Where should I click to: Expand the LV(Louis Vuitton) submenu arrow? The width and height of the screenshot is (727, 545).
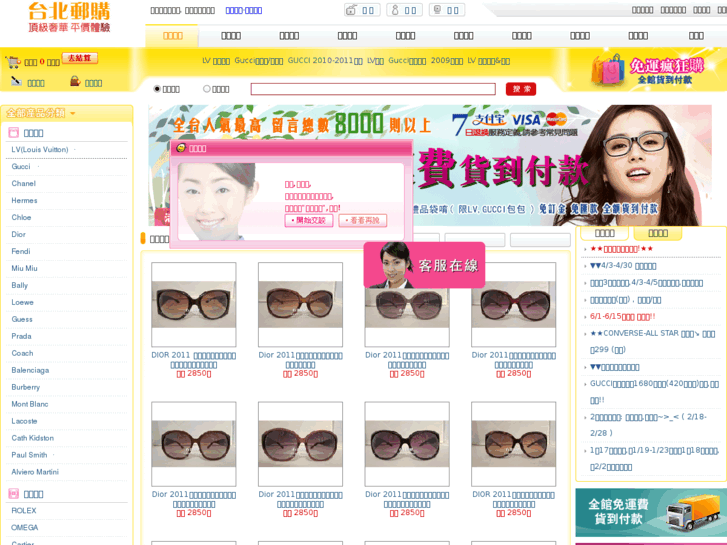[x=75, y=149]
